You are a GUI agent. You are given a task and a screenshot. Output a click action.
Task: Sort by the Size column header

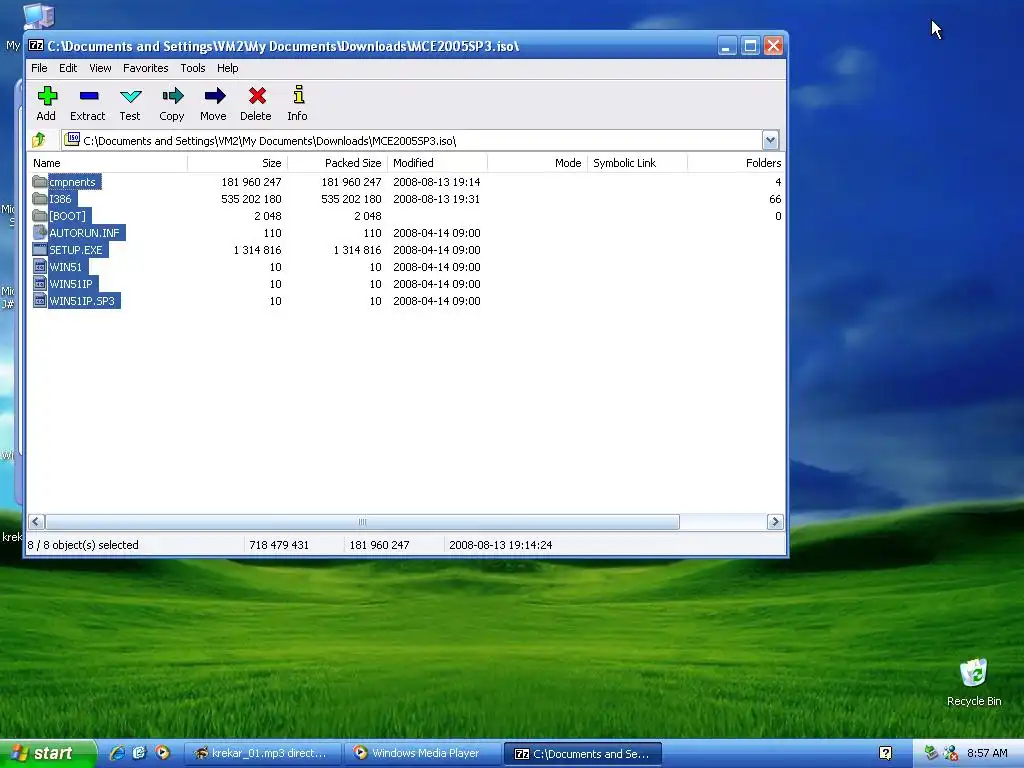[x=237, y=163]
